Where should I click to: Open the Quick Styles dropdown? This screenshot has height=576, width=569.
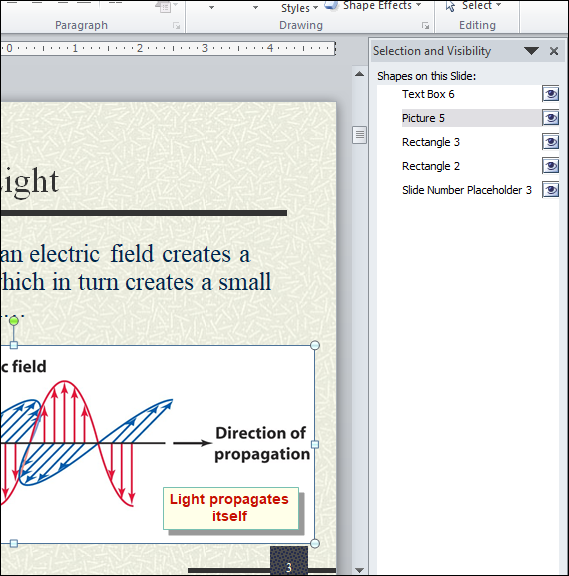coord(299,8)
